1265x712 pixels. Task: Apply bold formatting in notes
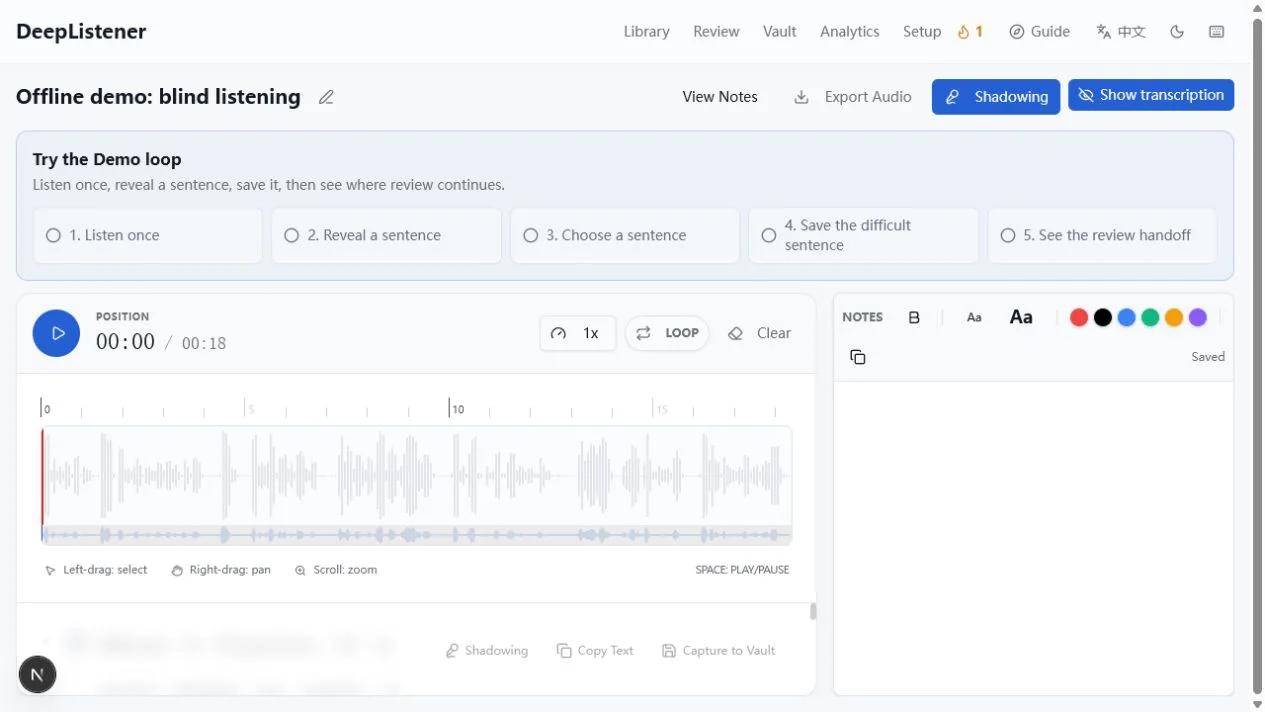(x=914, y=317)
